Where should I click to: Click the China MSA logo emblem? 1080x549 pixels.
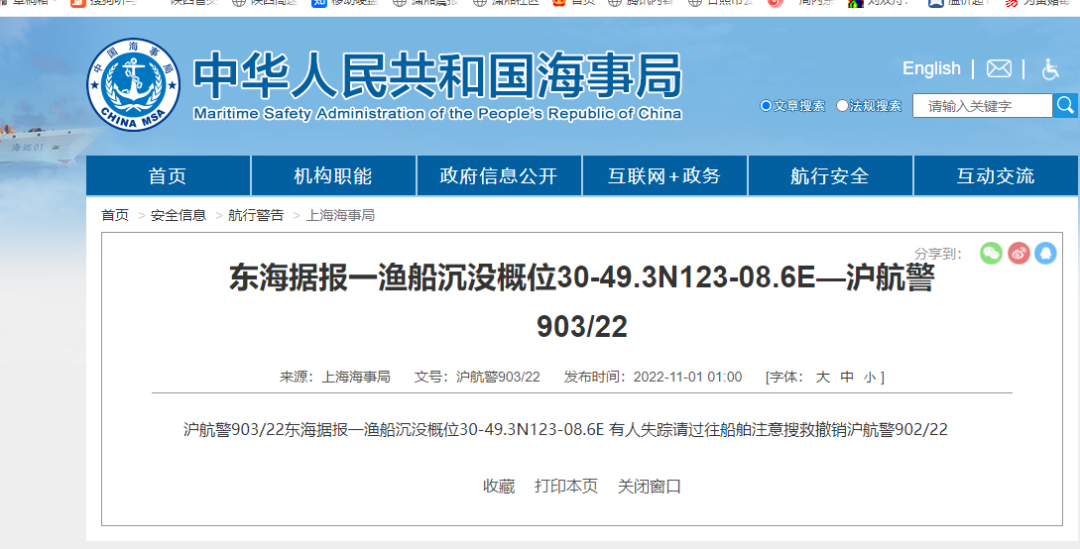click(x=134, y=85)
